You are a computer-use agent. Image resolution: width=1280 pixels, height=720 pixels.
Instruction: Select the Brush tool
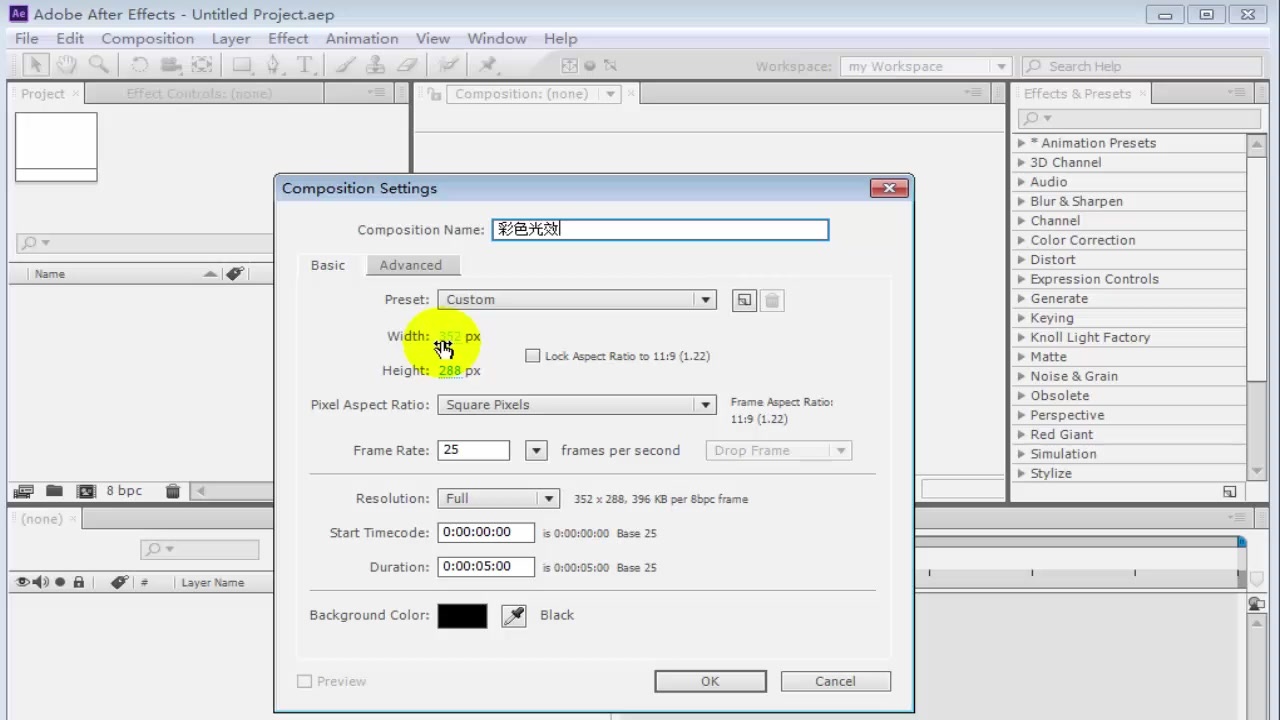point(345,65)
